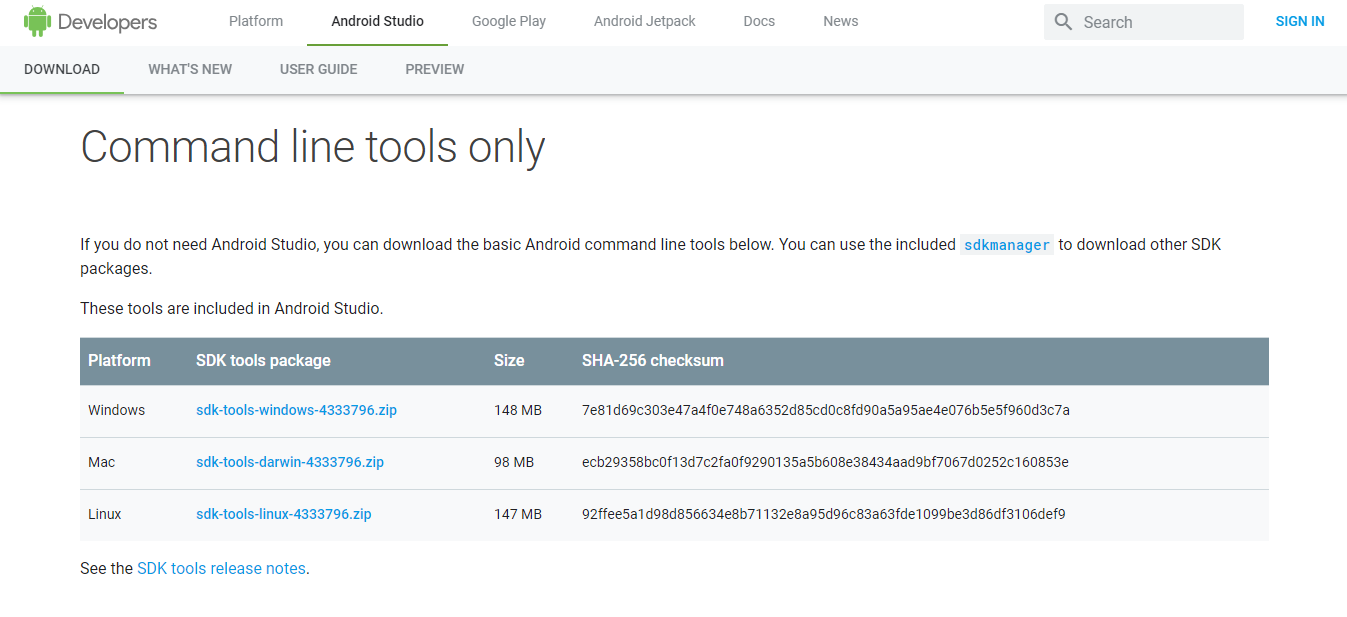Click the Command line tools only heading
This screenshot has height=617, width=1347.
click(313, 147)
